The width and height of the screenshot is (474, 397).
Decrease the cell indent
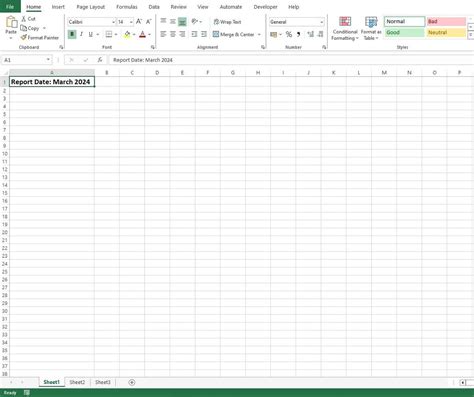194,34
